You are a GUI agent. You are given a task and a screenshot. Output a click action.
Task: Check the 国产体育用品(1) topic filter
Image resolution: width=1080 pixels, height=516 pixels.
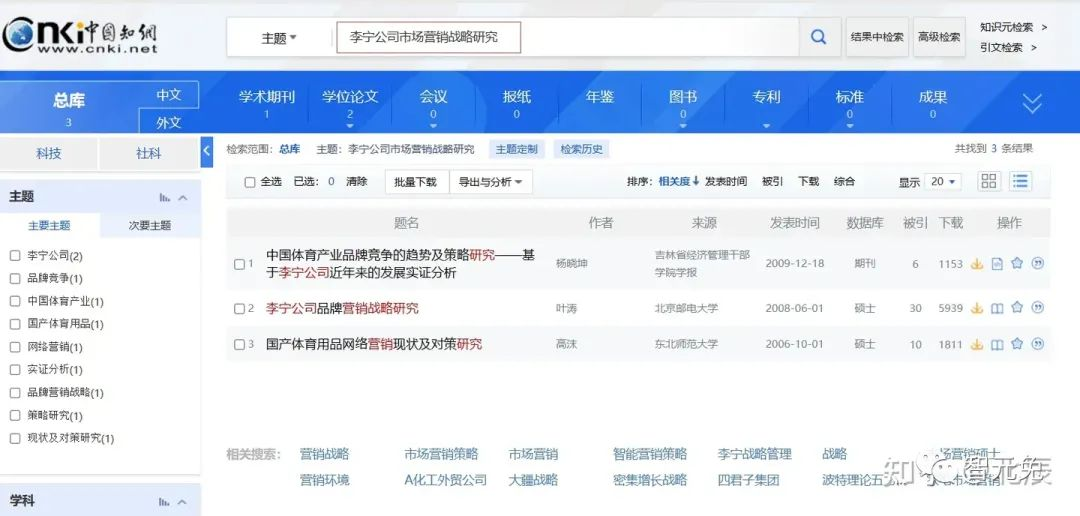point(15,324)
